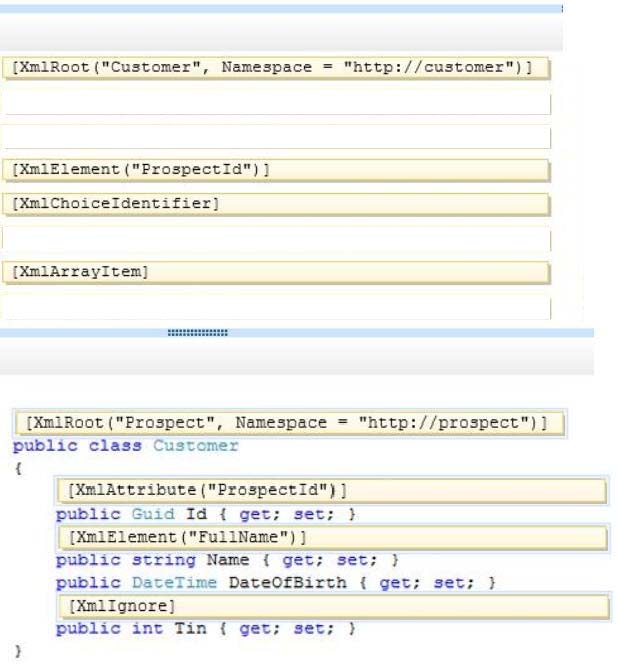Click the 'public int Tin' property line
The width and height of the screenshot is (618, 667).
tap(206, 629)
